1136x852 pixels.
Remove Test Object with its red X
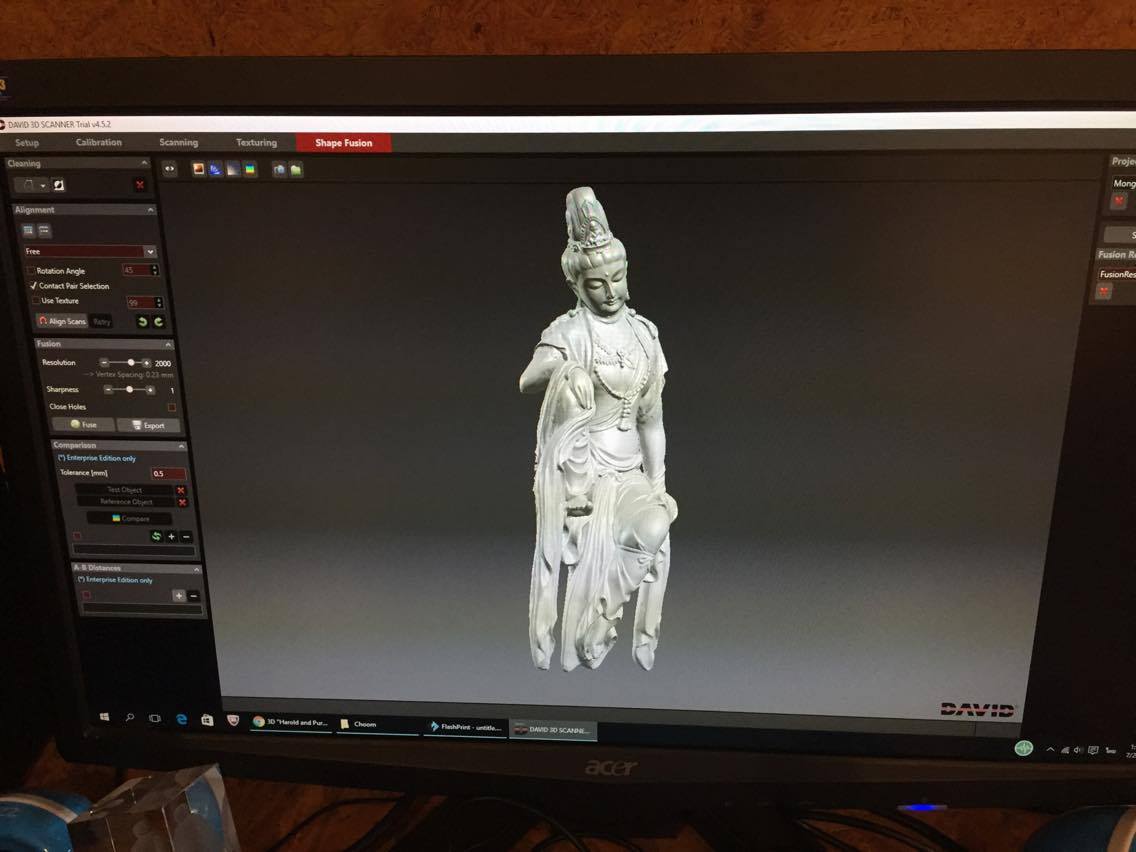[x=181, y=490]
